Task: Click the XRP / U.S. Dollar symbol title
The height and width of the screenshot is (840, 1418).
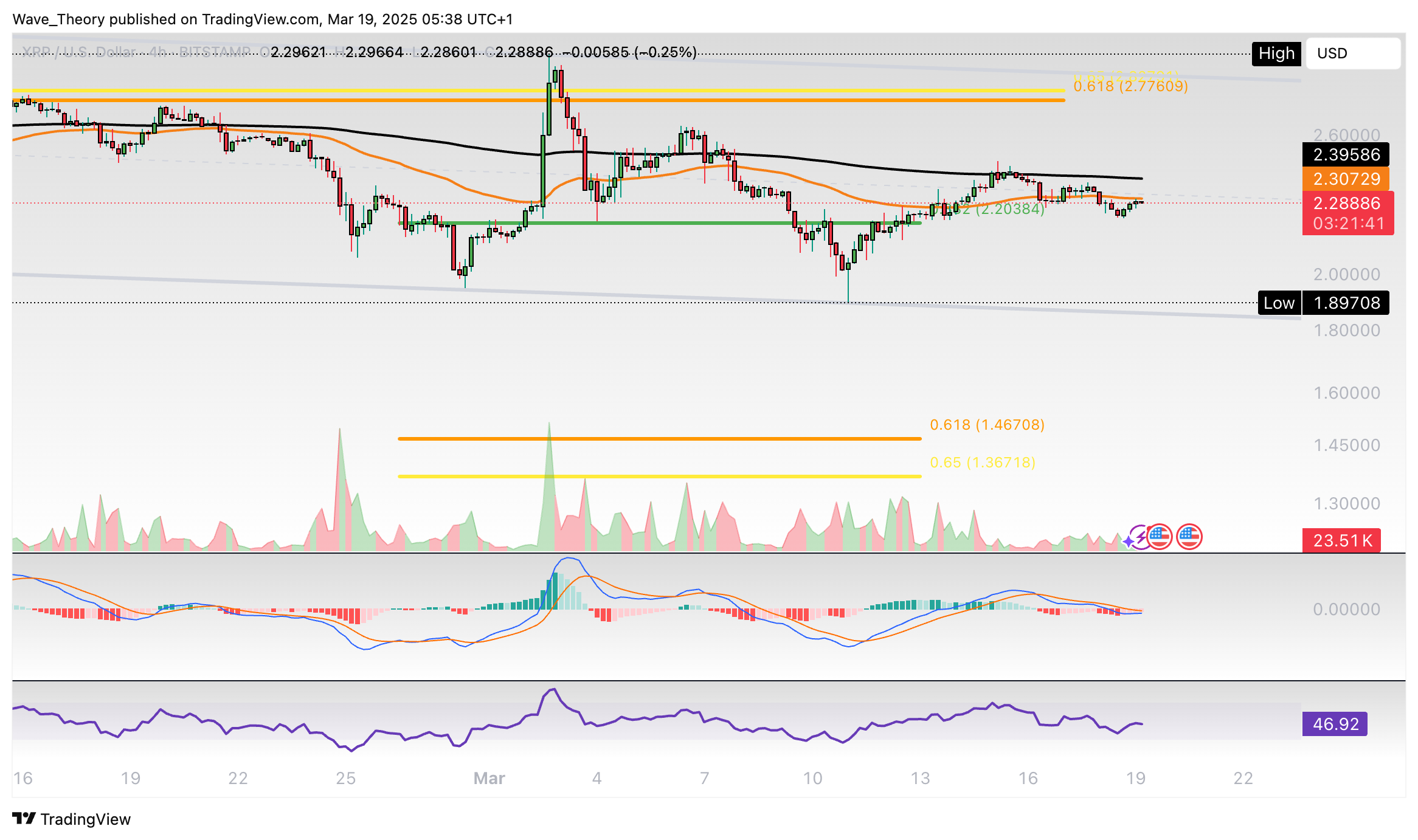Action: [x=79, y=52]
